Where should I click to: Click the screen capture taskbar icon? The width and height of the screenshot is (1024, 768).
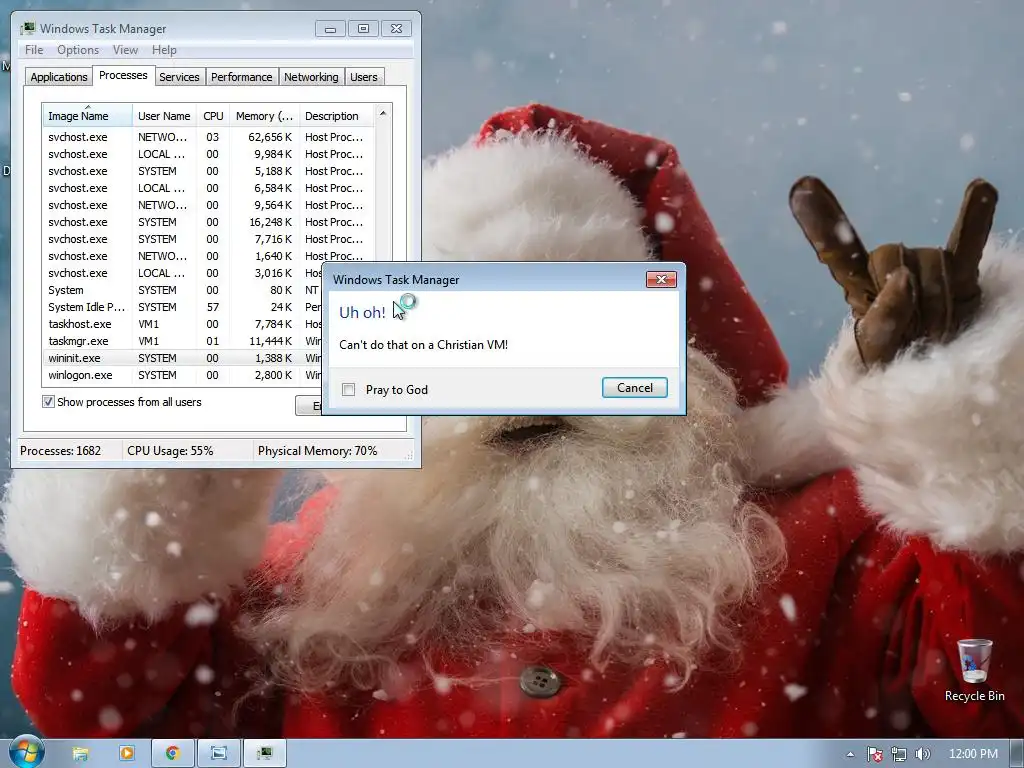tap(219, 754)
